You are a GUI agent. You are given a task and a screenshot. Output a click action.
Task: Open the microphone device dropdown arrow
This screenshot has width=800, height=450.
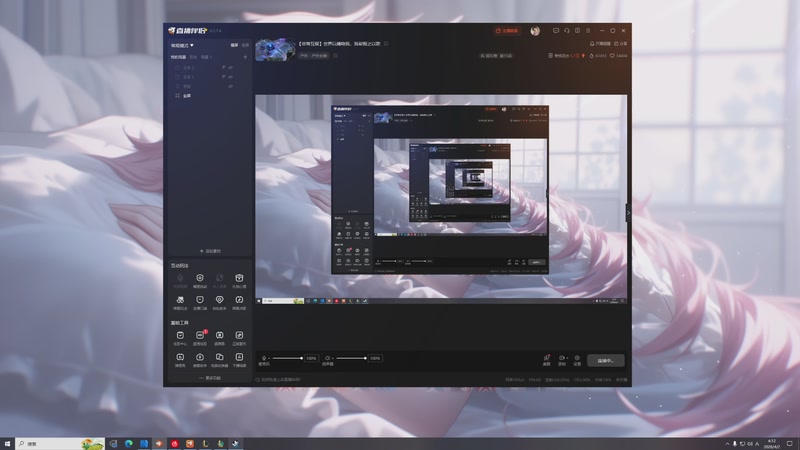tap(269, 358)
